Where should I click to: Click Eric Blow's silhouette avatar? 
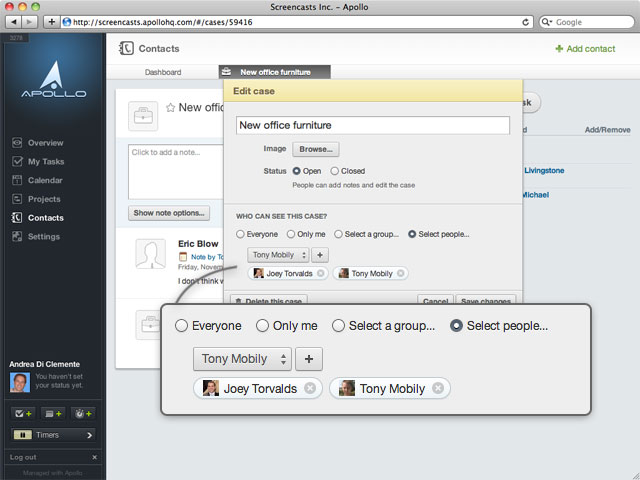[151, 254]
